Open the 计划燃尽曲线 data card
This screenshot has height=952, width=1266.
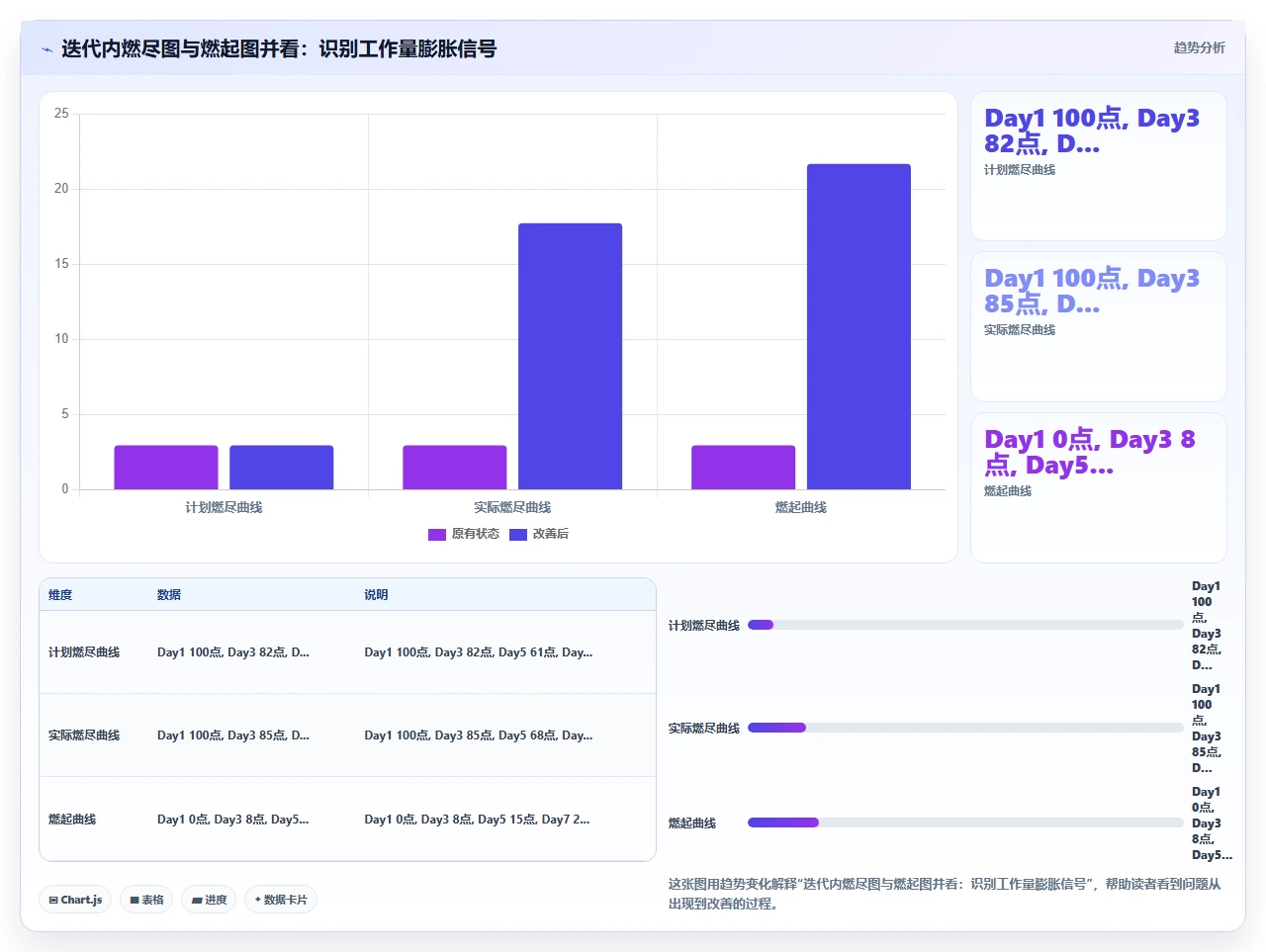1099,166
